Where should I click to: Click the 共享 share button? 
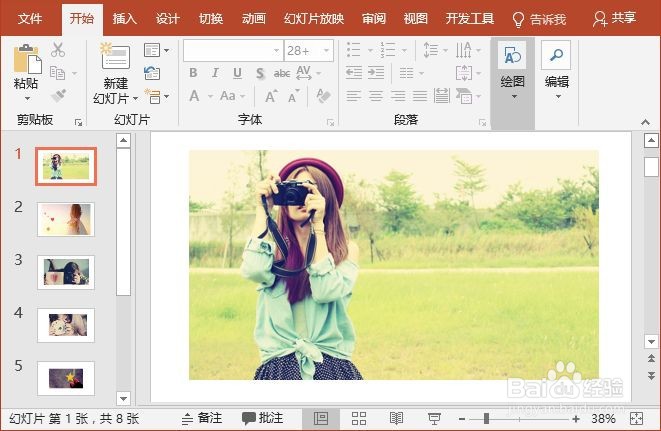pyautogui.click(x=614, y=18)
